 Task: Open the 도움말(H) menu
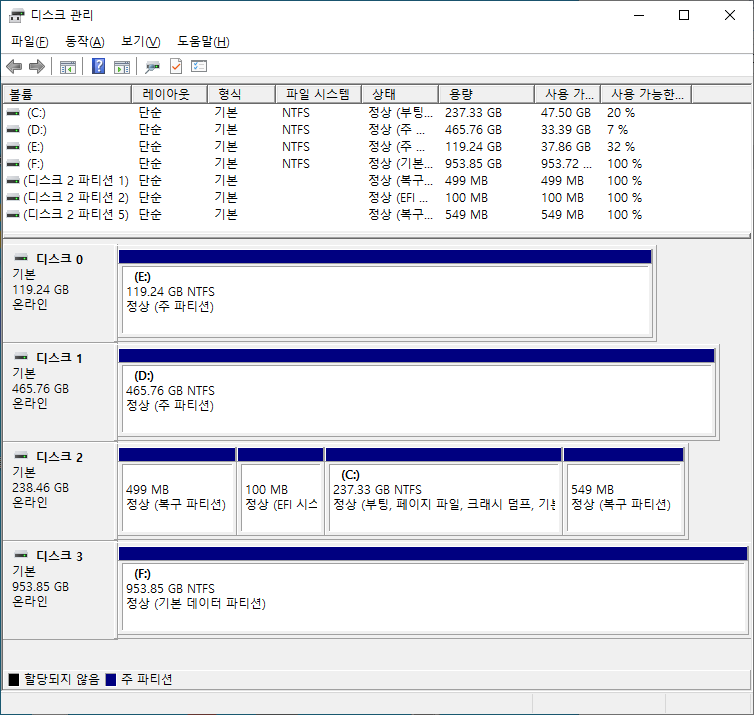[203, 42]
